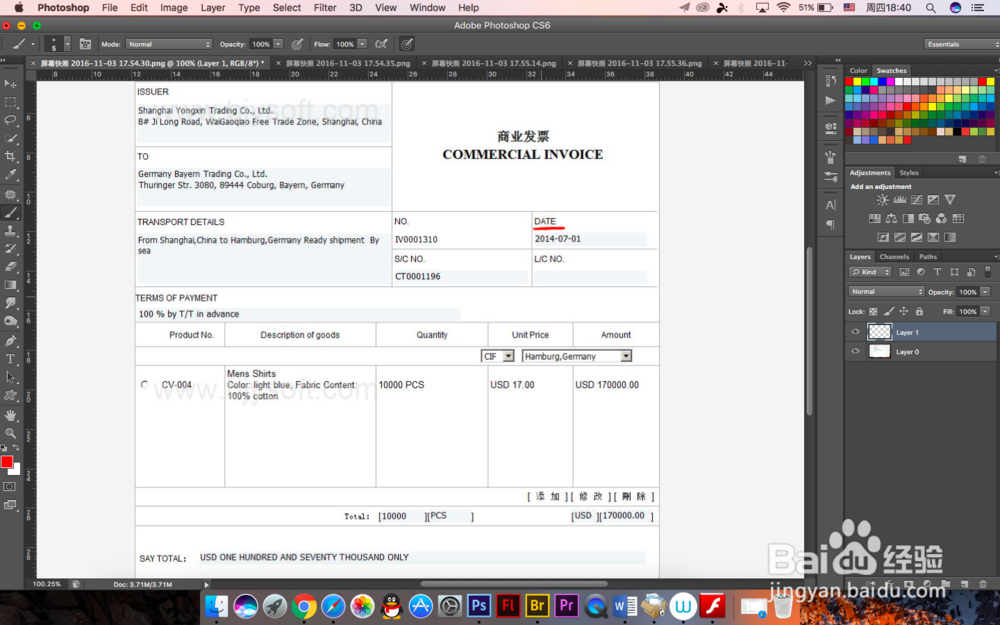Select the Clone Stamp tool

click(x=10, y=230)
